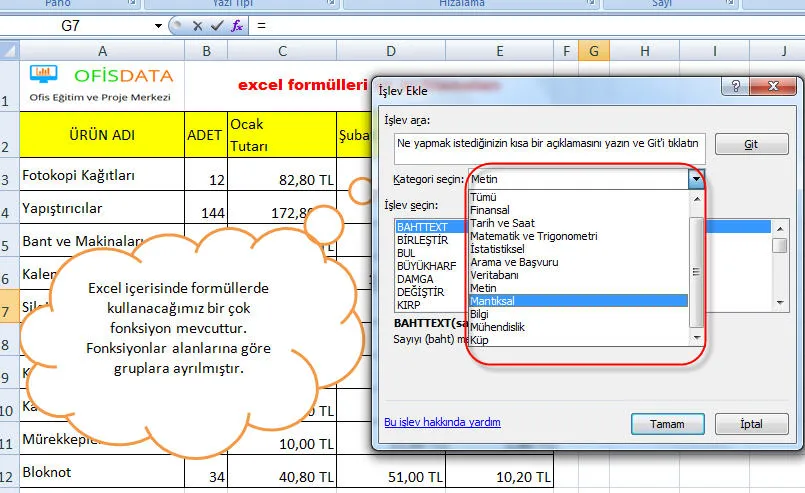The width and height of the screenshot is (805, 493).
Task: Click the dialog help question mark icon
Action: click(736, 87)
